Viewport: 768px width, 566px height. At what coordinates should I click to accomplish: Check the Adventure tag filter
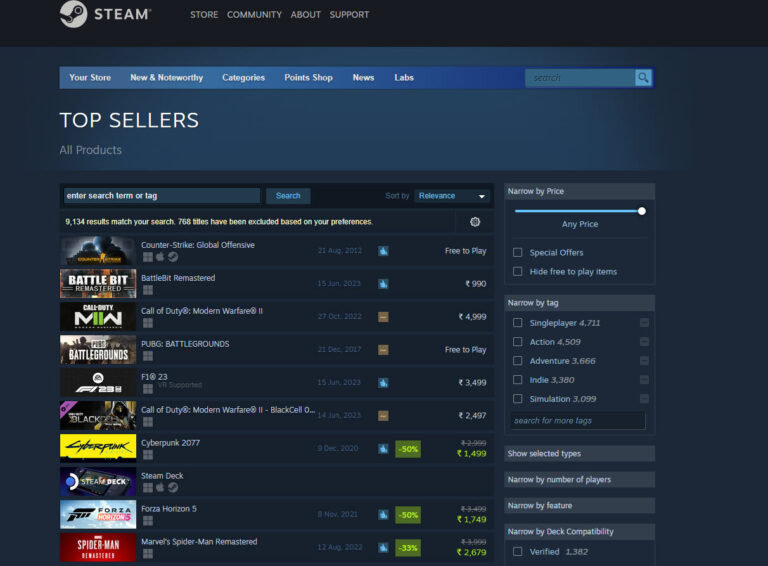coord(517,361)
